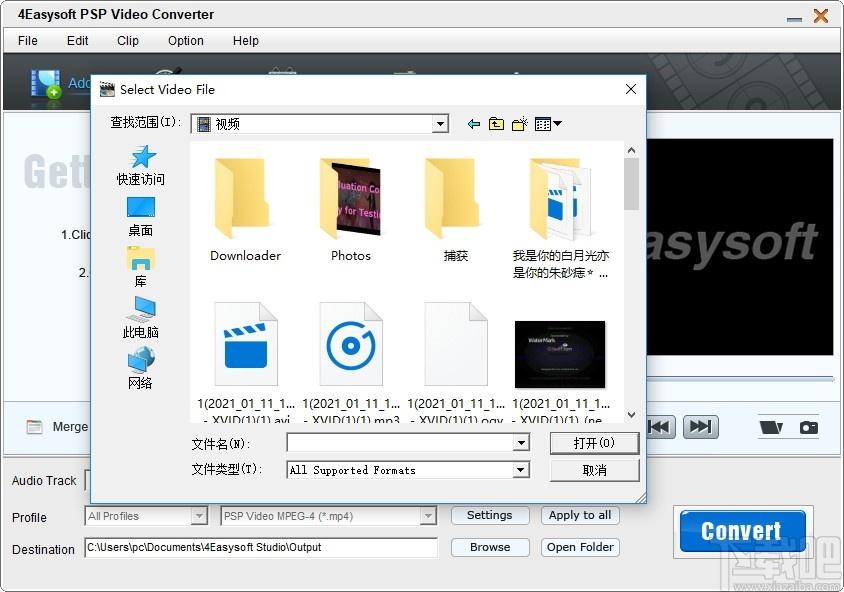Expand the 文件名 filename dropdown arrow
The height and width of the screenshot is (592, 844).
(521, 443)
